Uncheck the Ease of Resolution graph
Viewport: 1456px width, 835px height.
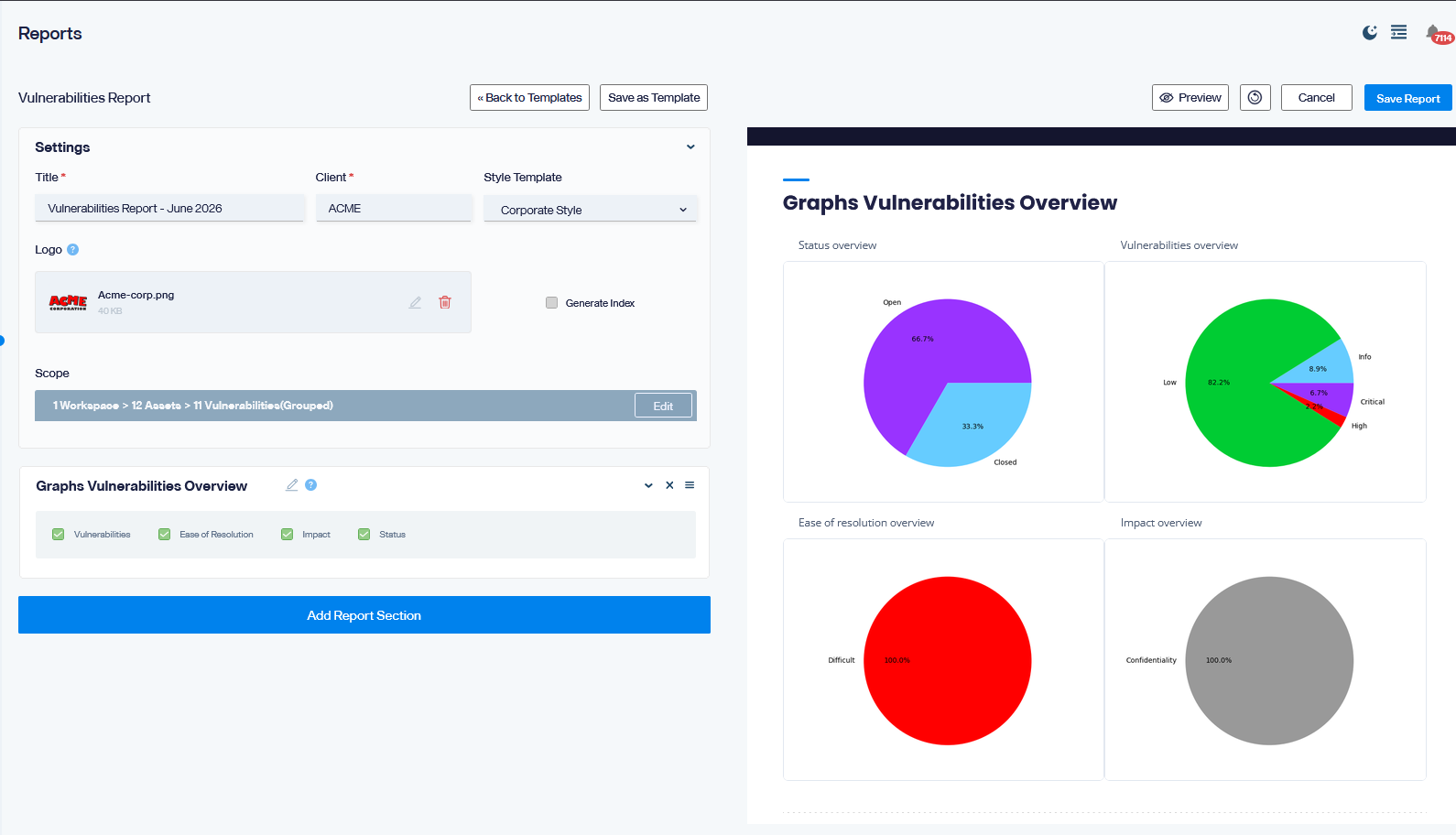pyautogui.click(x=165, y=535)
